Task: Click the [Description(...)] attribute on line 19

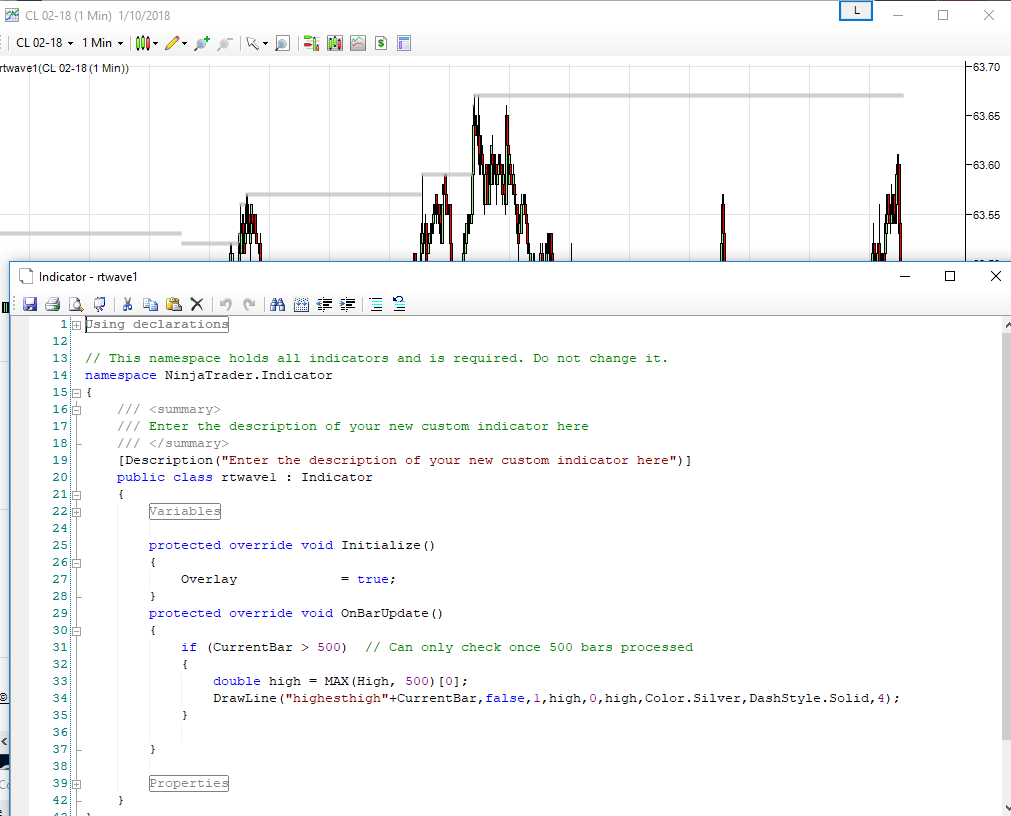Action: tap(404, 460)
